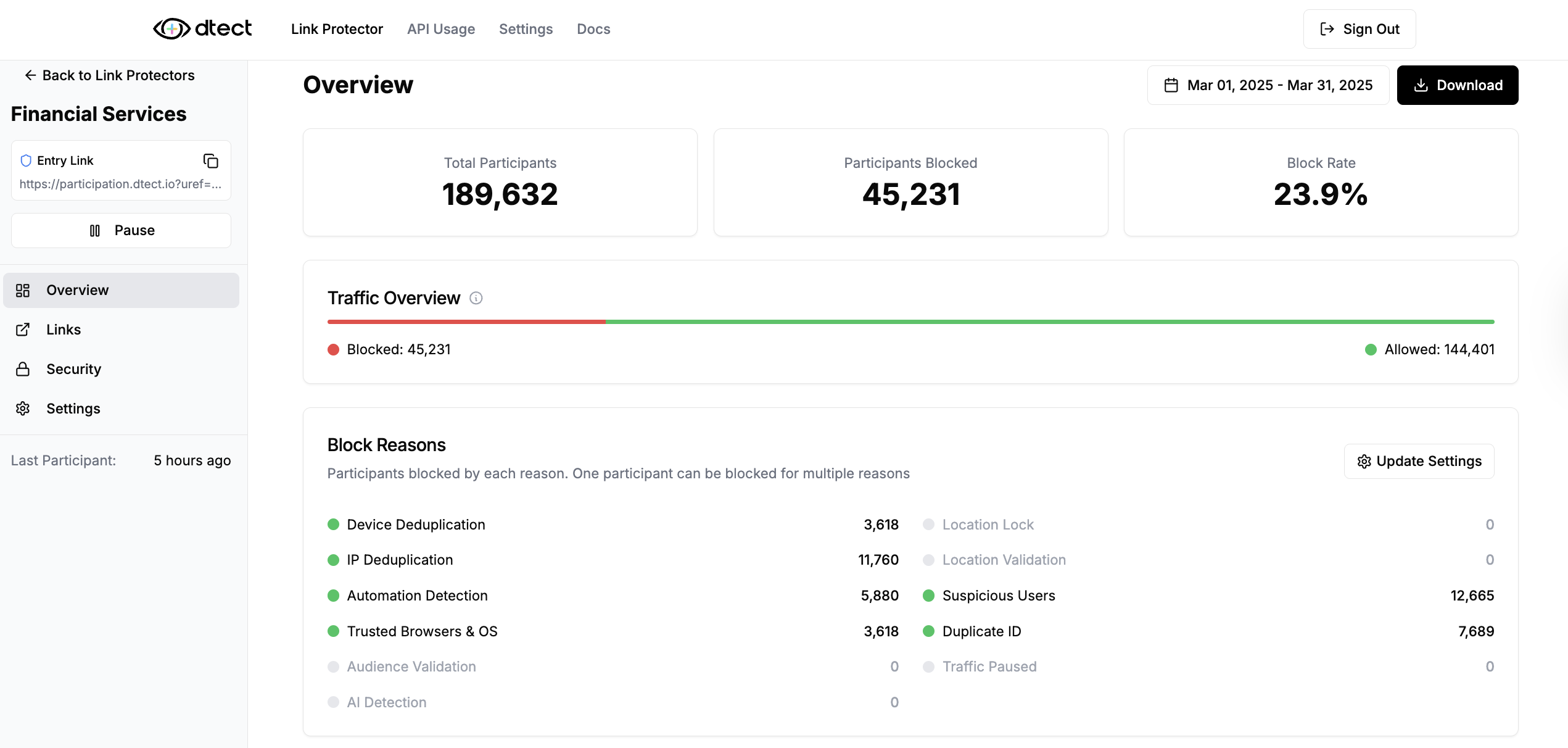Open the info tooltip beside Traffic Overview
Screen dimensions: 1568x748
(x=475, y=298)
